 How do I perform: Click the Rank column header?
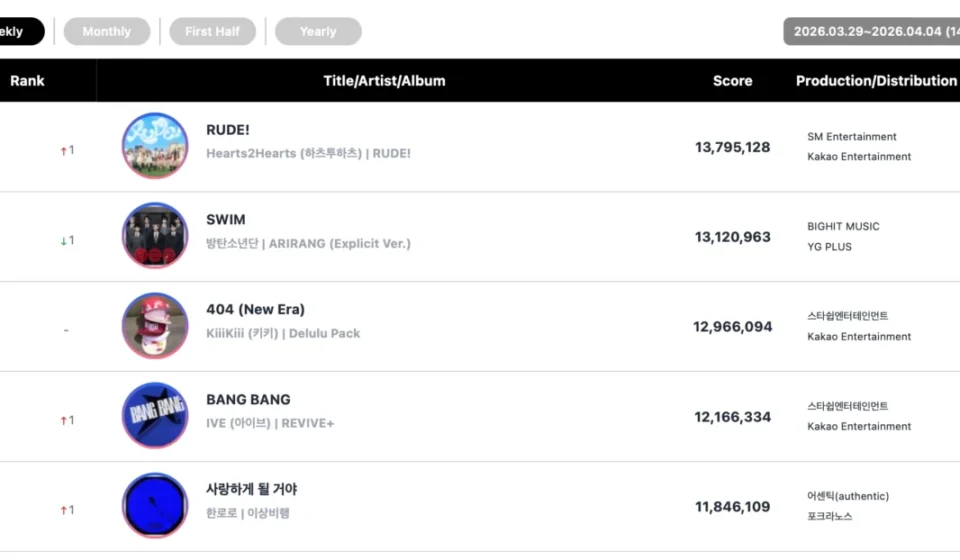pyautogui.click(x=27, y=81)
